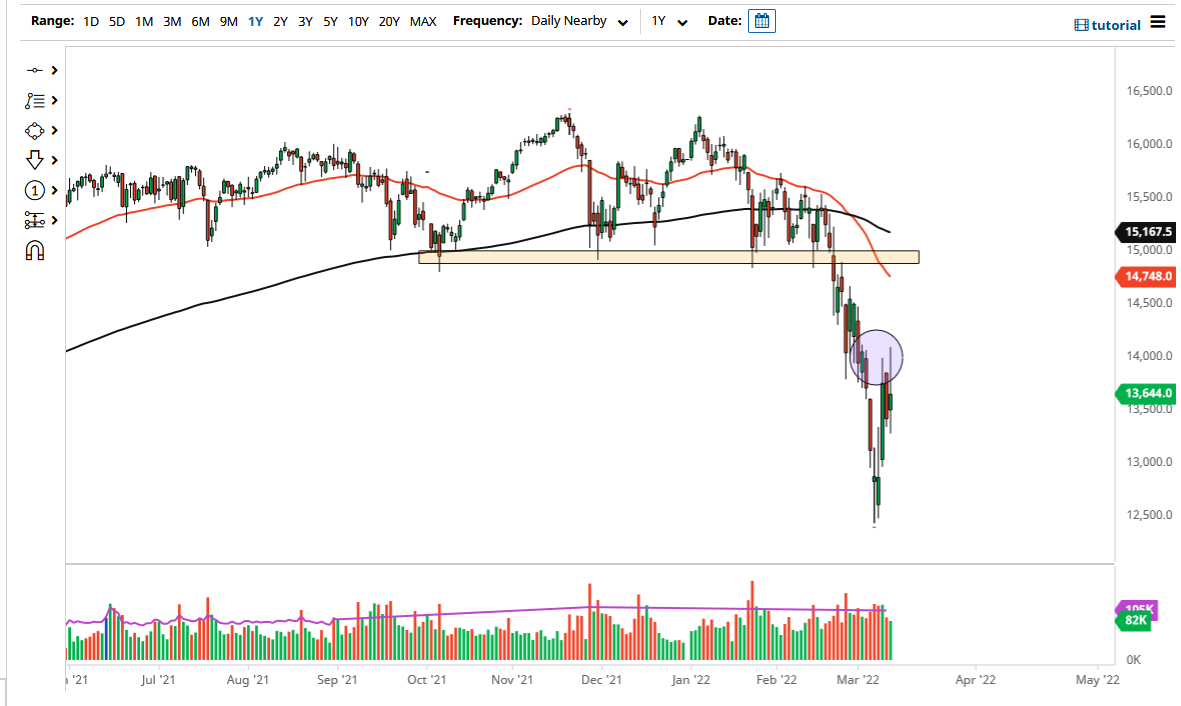Open the Date calendar picker icon

click(761, 20)
